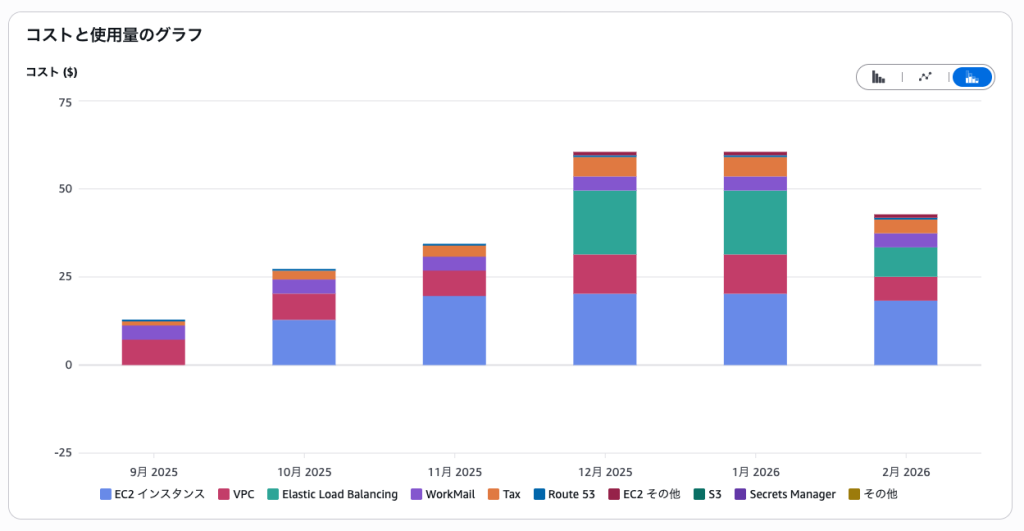This screenshot has width=1024, height=531.
Task: Click the EC2 segment of 10月 2025 bar
Action: tap(304, 342)
